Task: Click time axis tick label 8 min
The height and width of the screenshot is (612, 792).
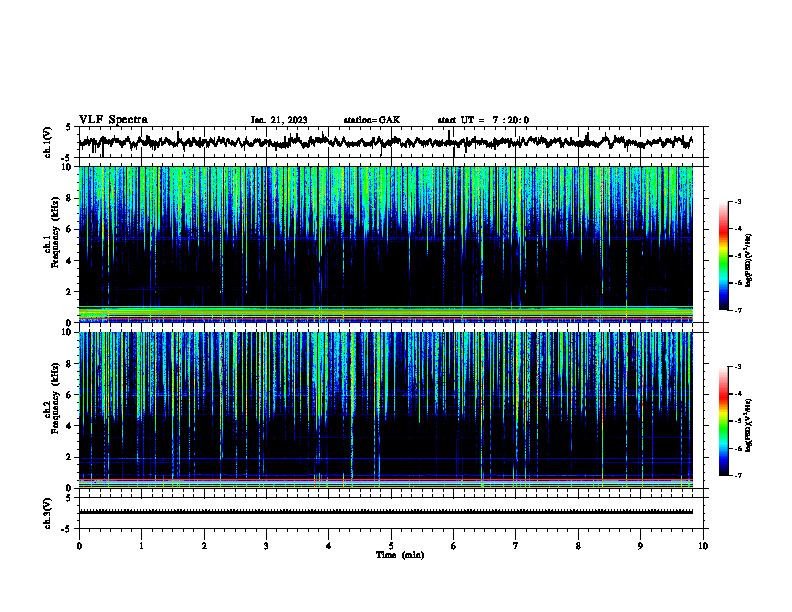Action: (x=578, y=546)
